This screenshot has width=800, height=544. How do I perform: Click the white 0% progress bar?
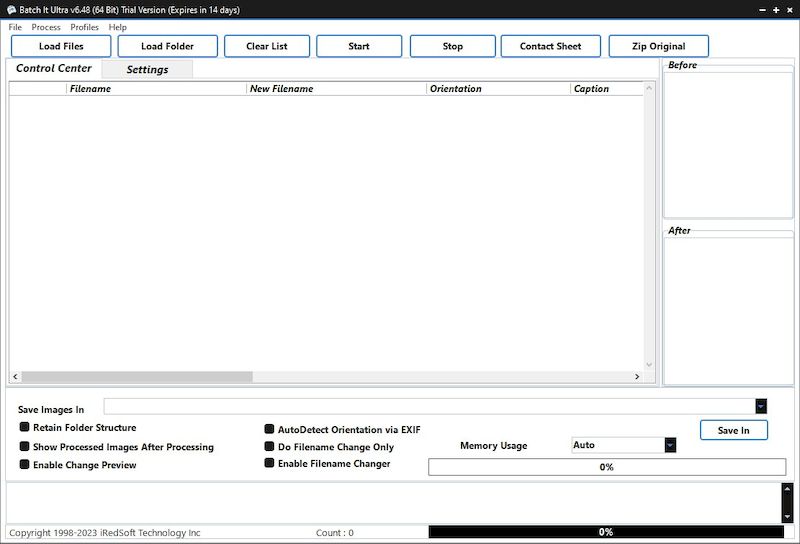pyautogui.click(x=607, y=467)
